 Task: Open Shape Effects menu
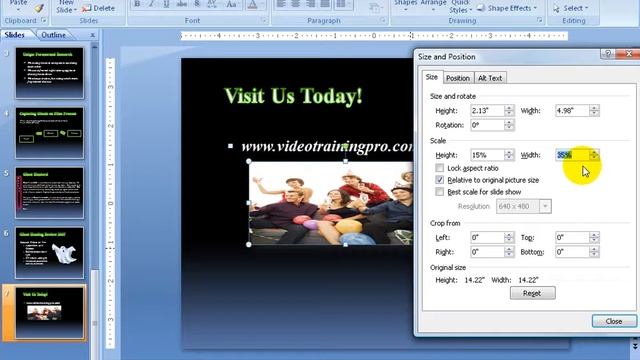tap(507, 8)
